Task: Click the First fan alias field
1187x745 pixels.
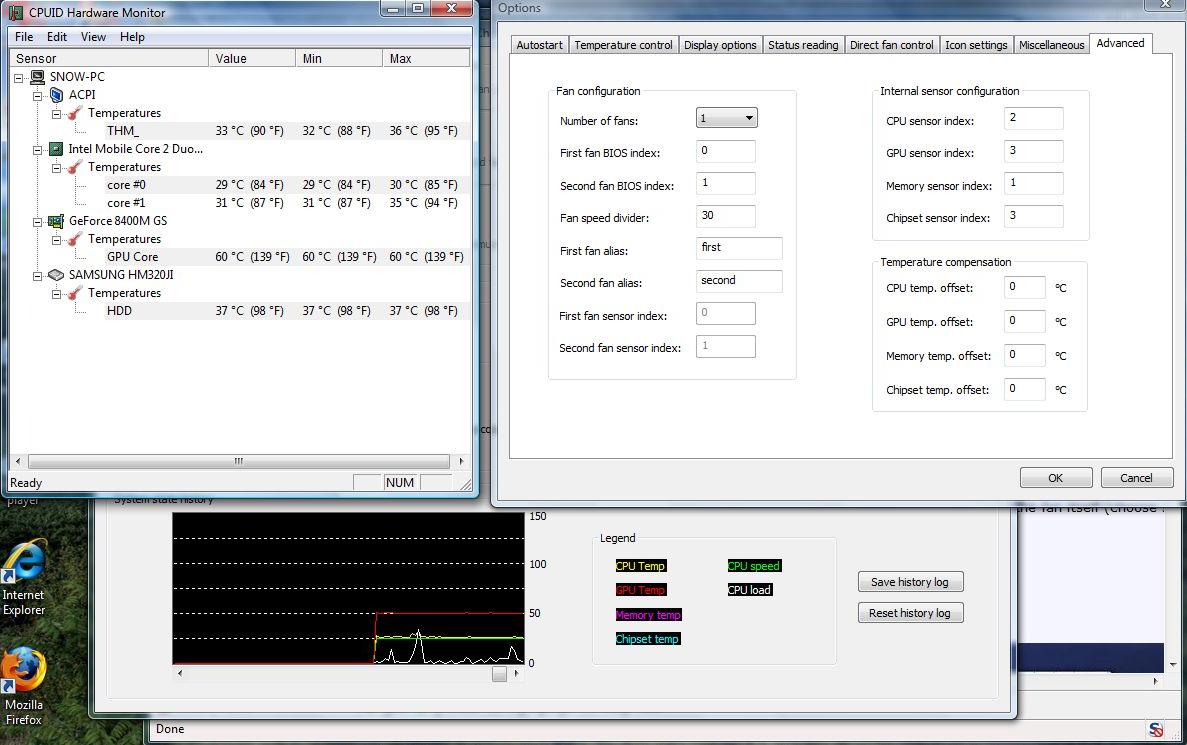Action: tap(739, 248)
